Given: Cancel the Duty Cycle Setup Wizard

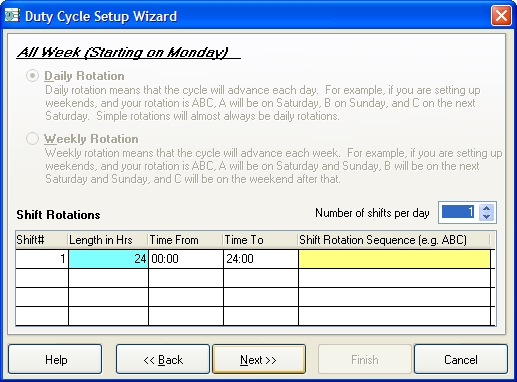Looking at the screenshot, I should coord(461,359).
